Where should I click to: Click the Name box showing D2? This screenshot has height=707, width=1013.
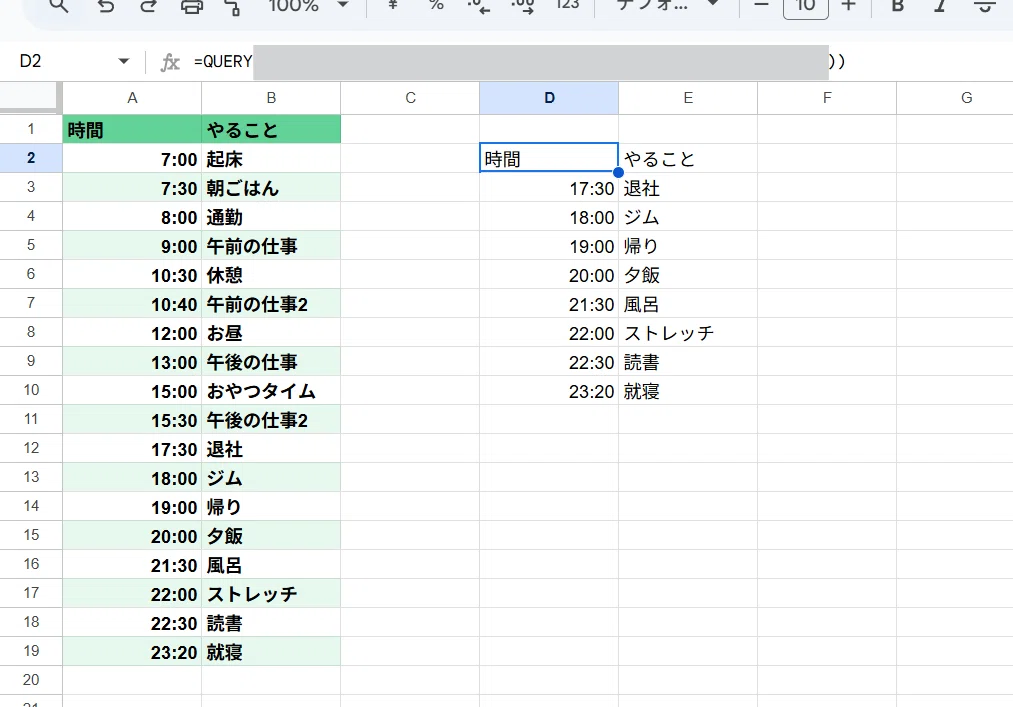(x=61, y=61)
